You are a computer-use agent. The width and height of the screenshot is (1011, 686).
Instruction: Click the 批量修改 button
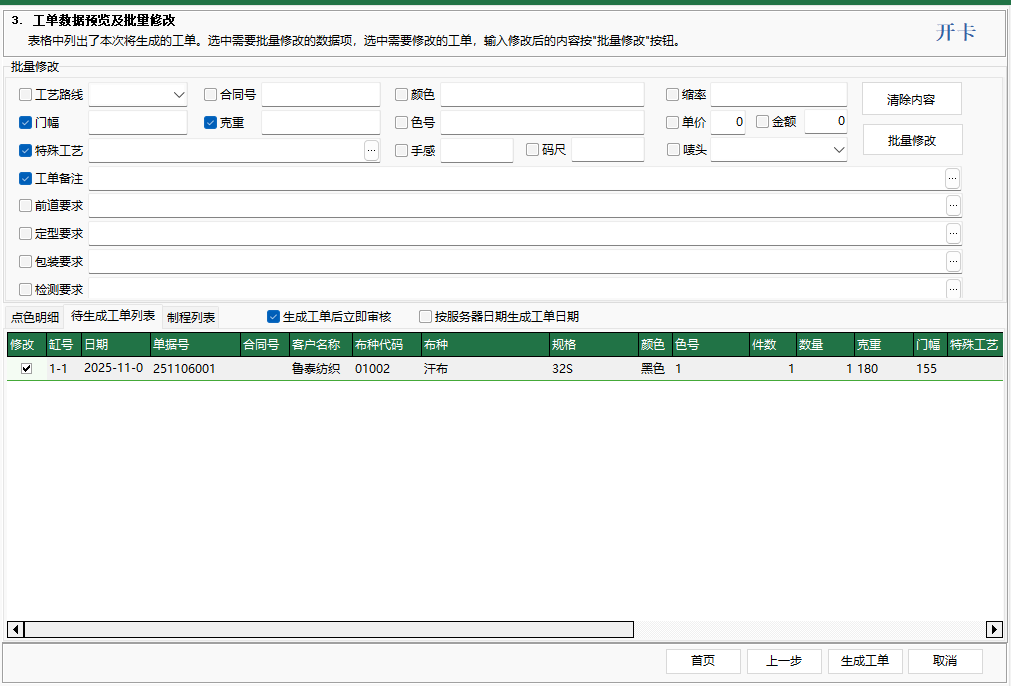coord(911,139)
